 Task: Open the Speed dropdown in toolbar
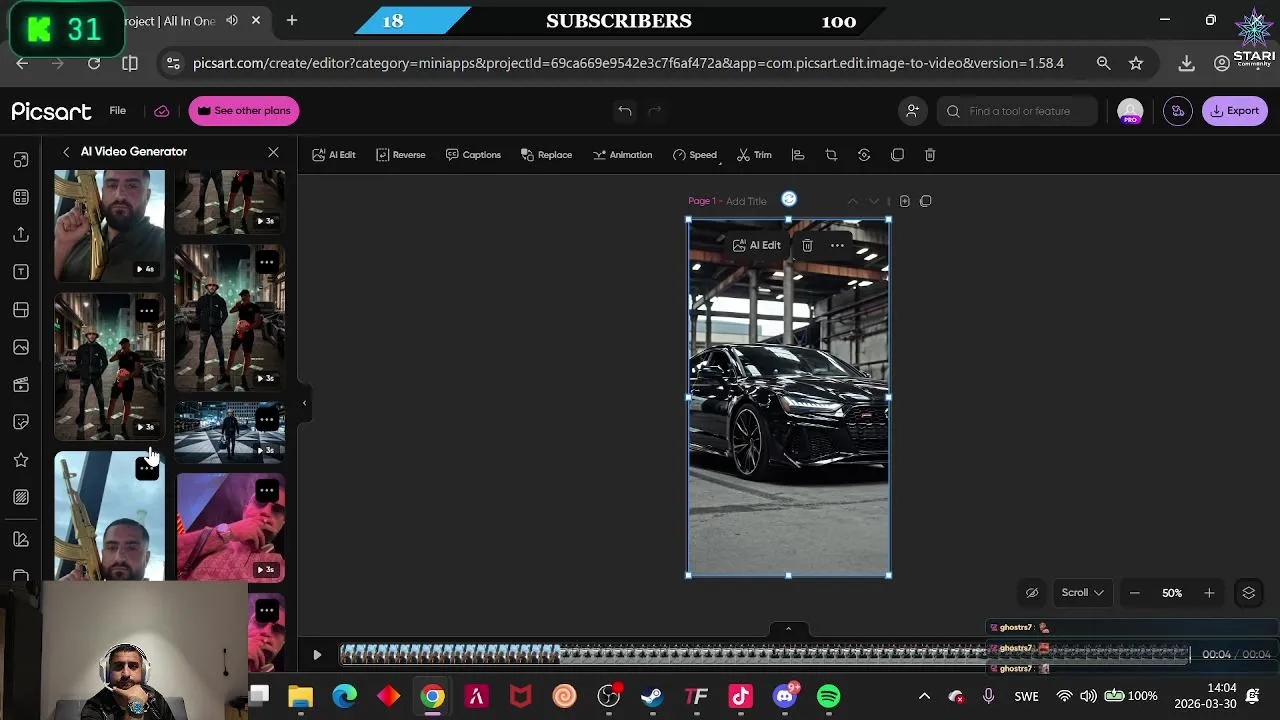pyautogui.click(x=695, y=155)
